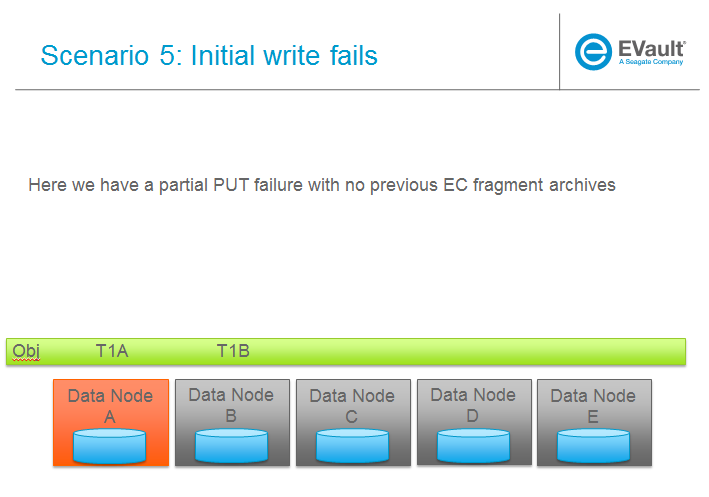Click the 'Data Node B' label text
Screen dimensions: 709x497
231,405
